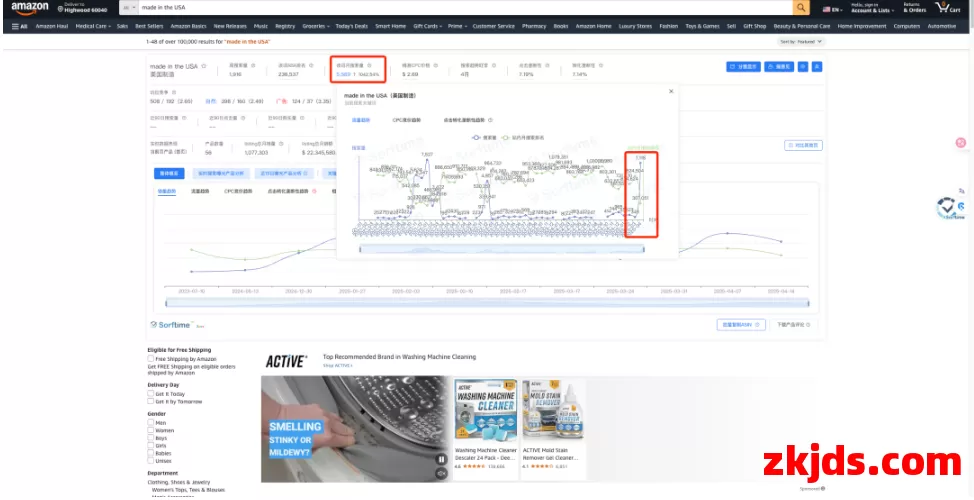
Task: Open Amazon Haul in nav bar
Action: 52,27
